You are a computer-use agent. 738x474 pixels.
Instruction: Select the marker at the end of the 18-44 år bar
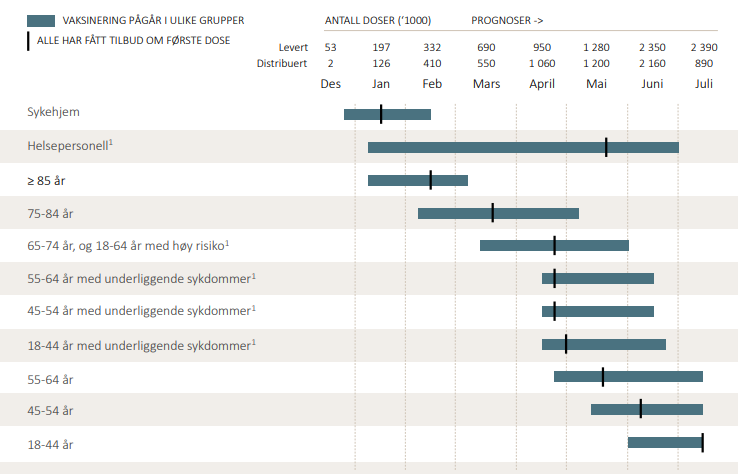[702, 442]
